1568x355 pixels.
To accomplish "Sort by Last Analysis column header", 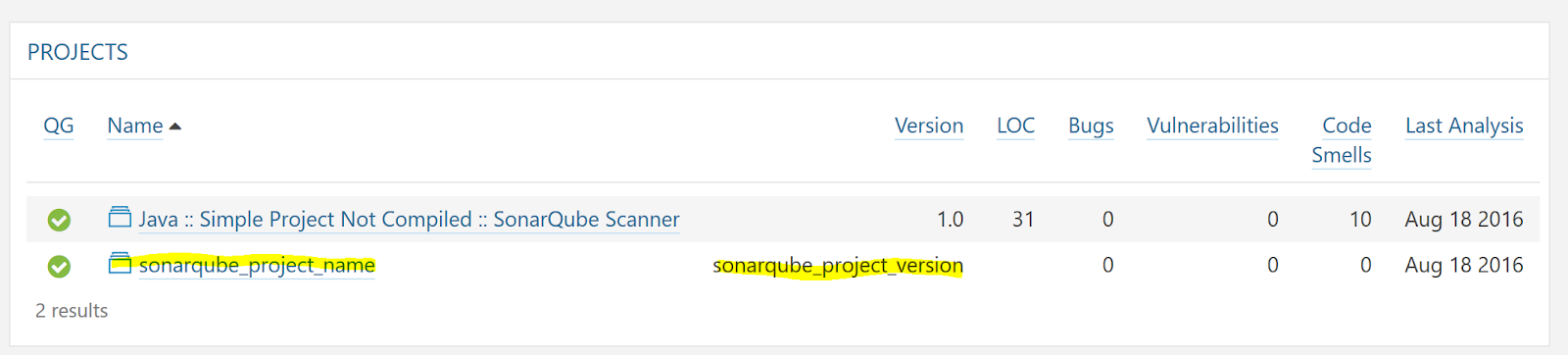I will [x=1464, y=126].
